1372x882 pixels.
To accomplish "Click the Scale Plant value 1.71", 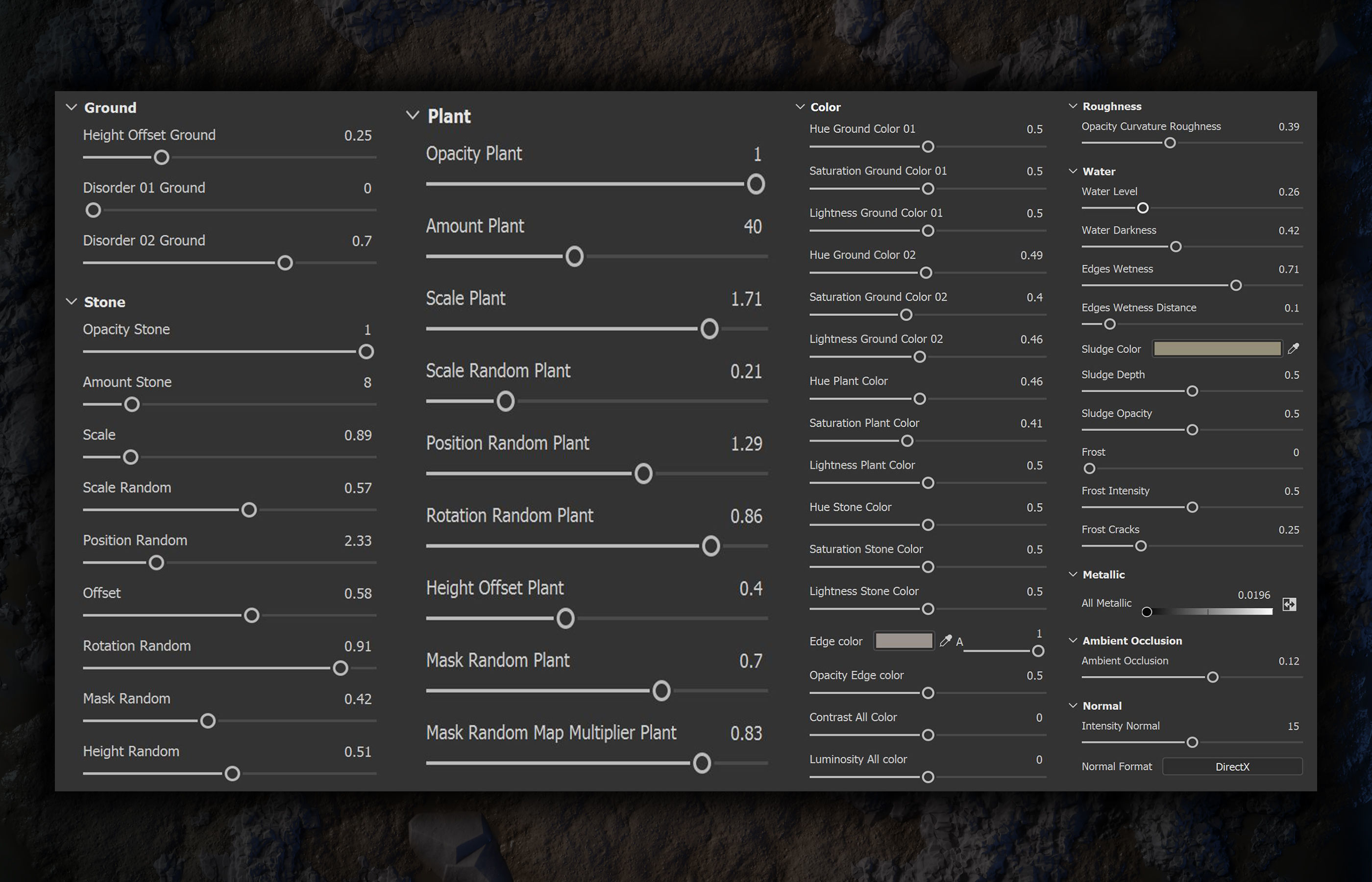I will pos(746,299).
